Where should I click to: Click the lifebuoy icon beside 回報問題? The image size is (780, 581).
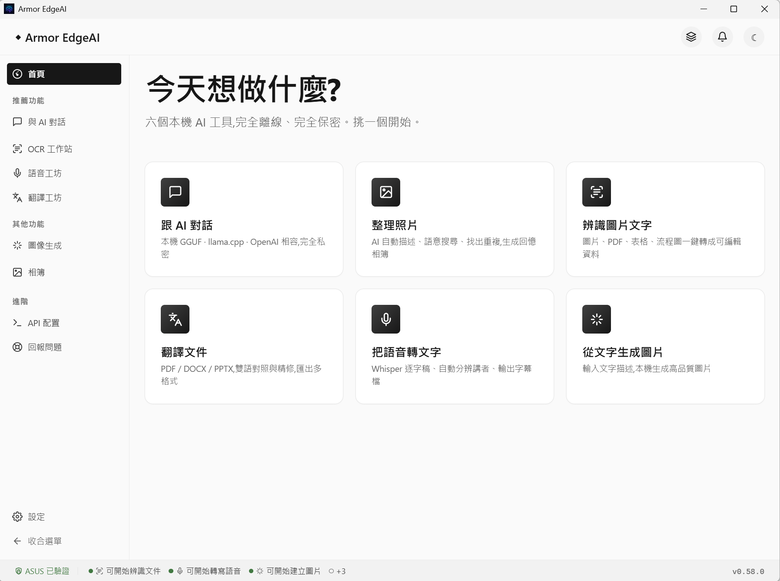[17, 347]
